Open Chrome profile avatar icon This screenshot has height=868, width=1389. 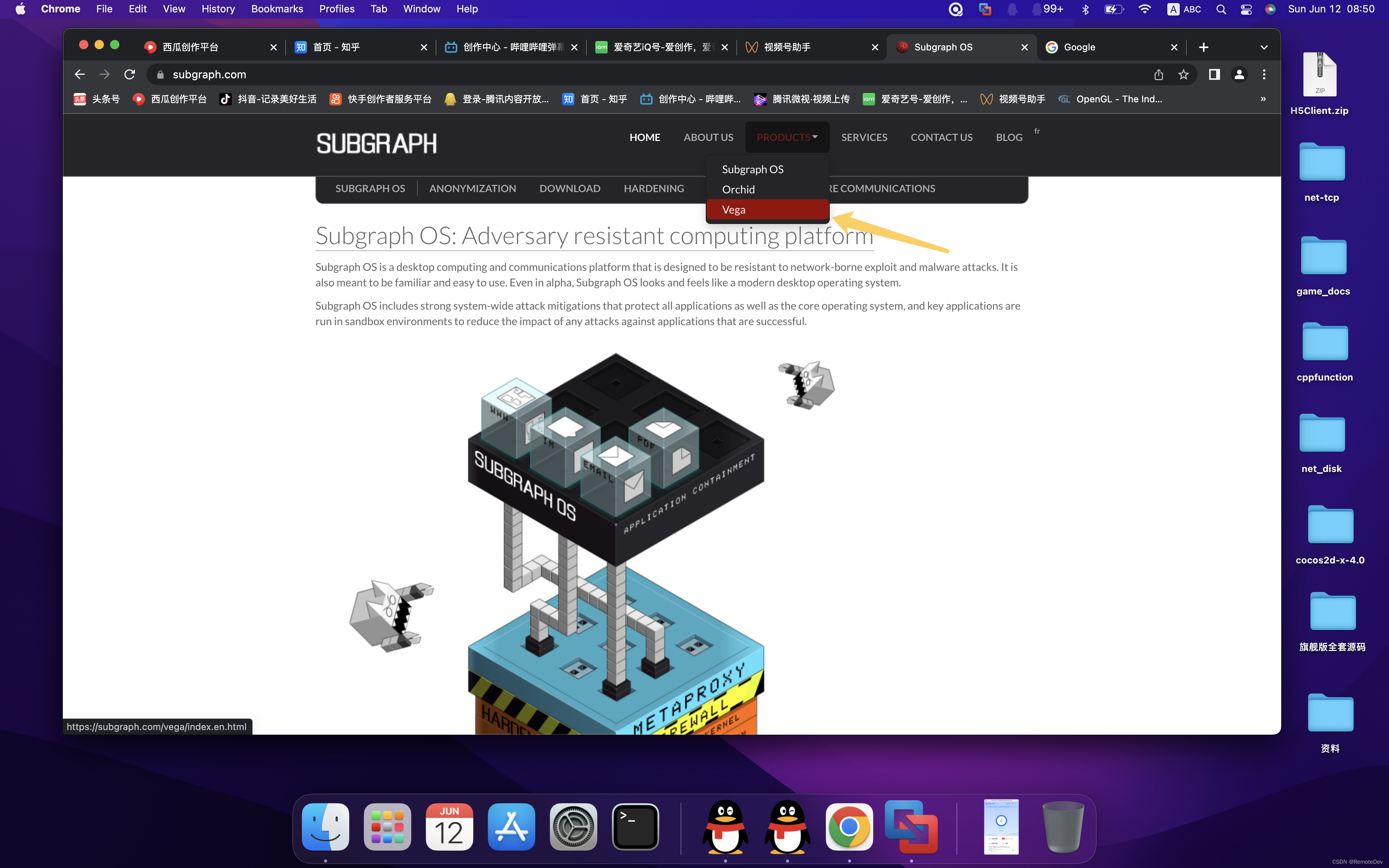(1239, 75)
